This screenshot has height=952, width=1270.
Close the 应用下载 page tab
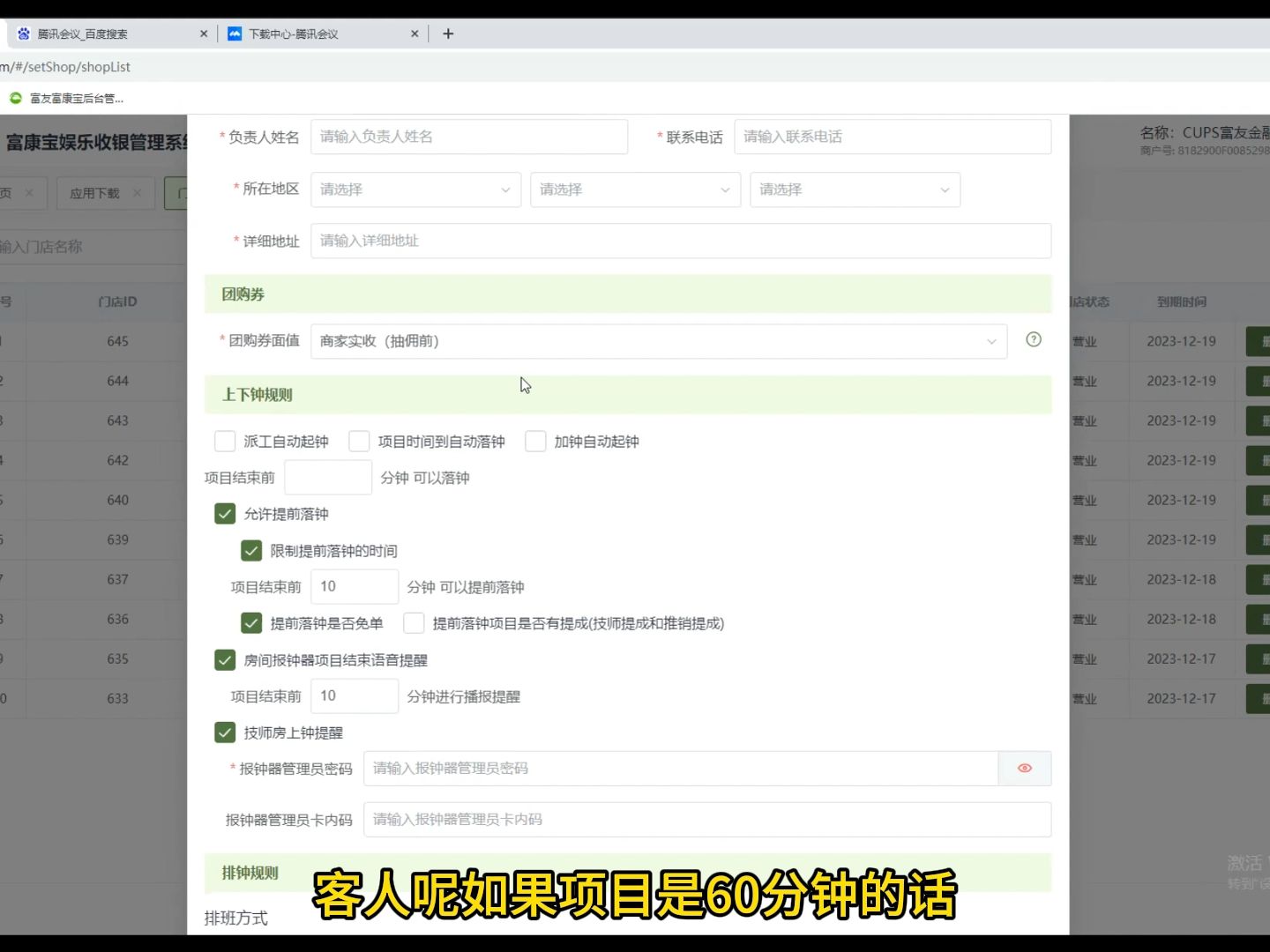(x=137, y=192)
